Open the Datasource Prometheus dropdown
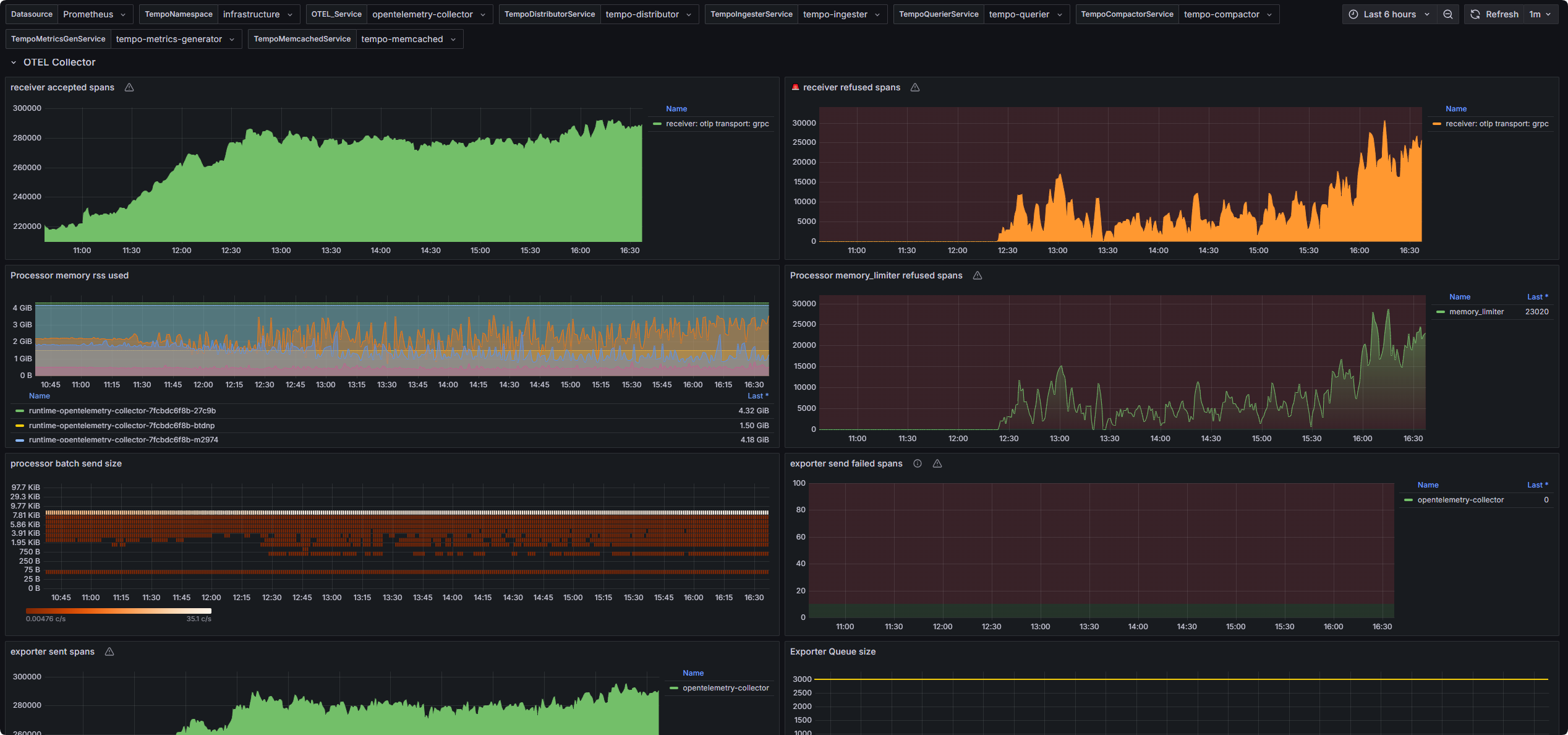This screenshot has height=735, width=1568. [94, 14]
